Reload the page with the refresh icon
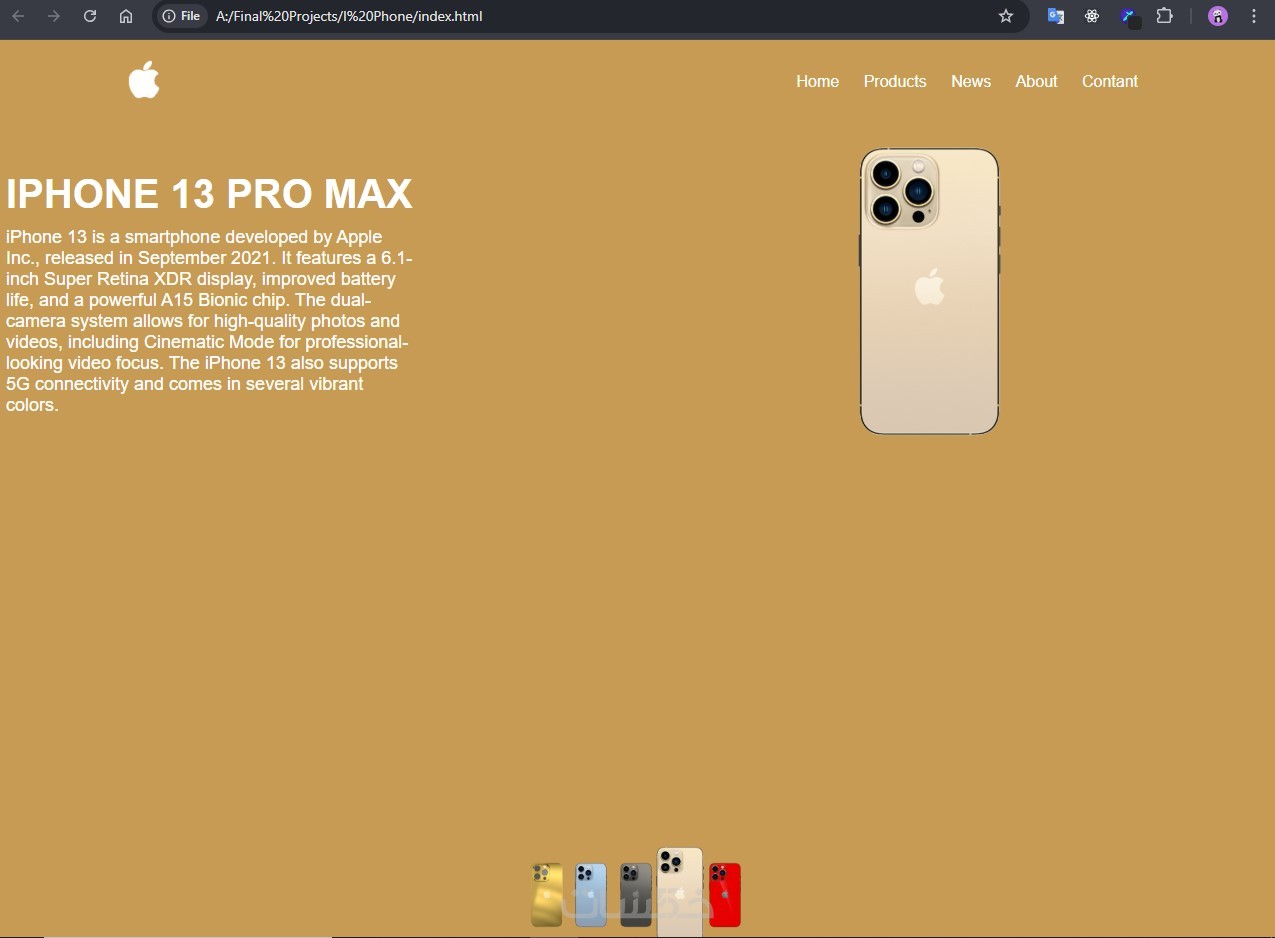 90,16
